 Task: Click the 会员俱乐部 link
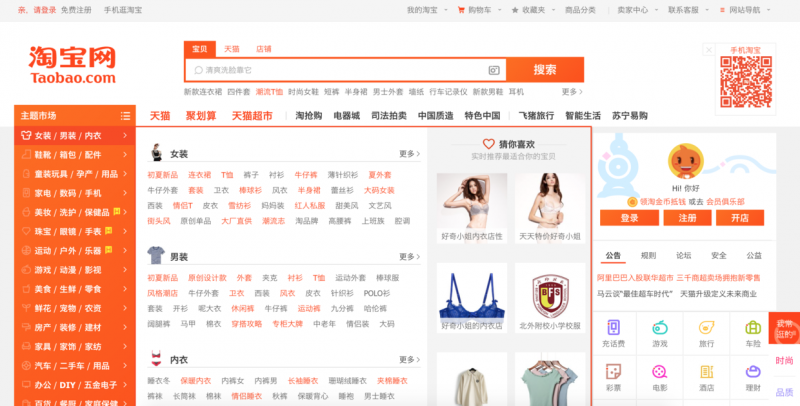tap(725, 202)
